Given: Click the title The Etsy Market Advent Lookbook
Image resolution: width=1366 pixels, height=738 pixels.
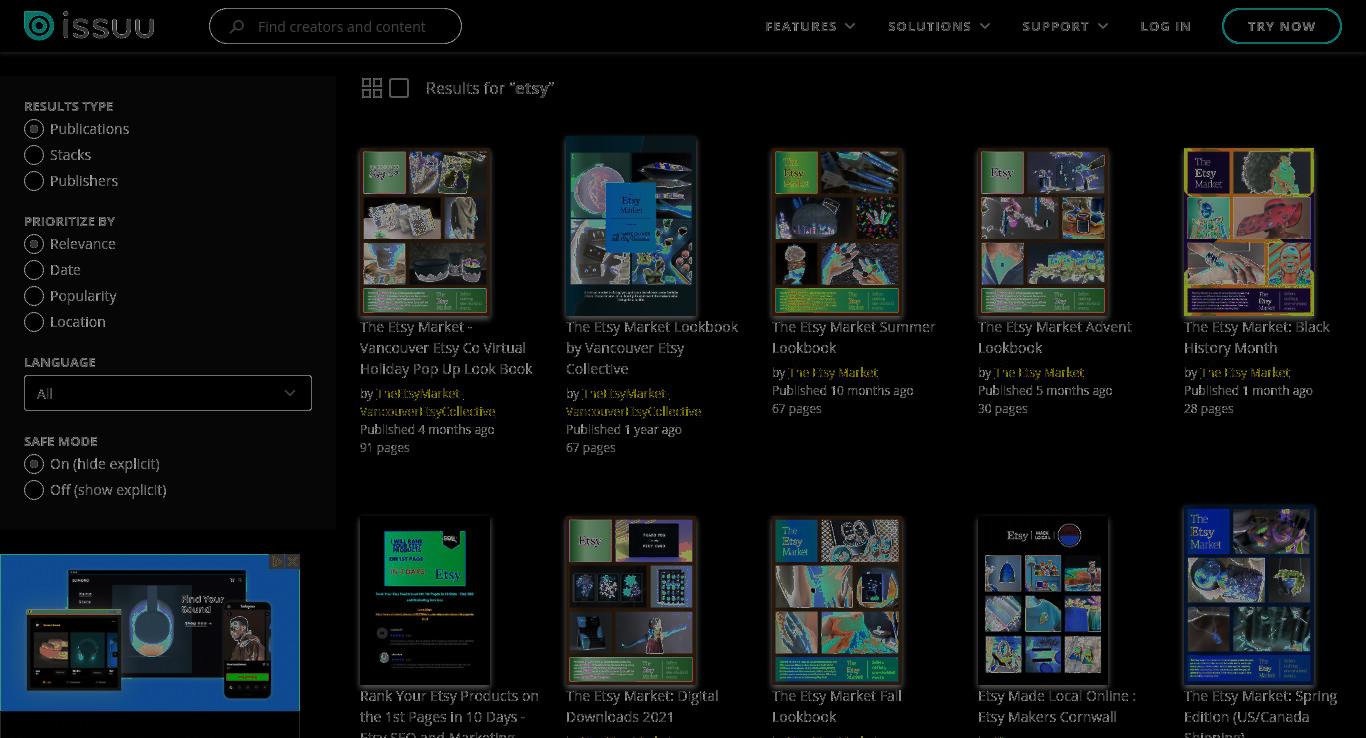Looking at the screenshot, I should 1055,337.
